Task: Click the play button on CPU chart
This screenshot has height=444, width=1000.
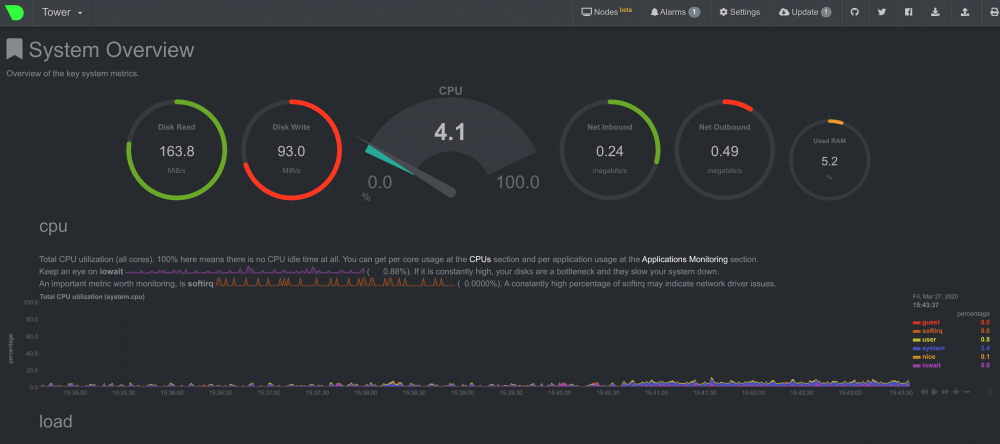Action: pos(934,392)
